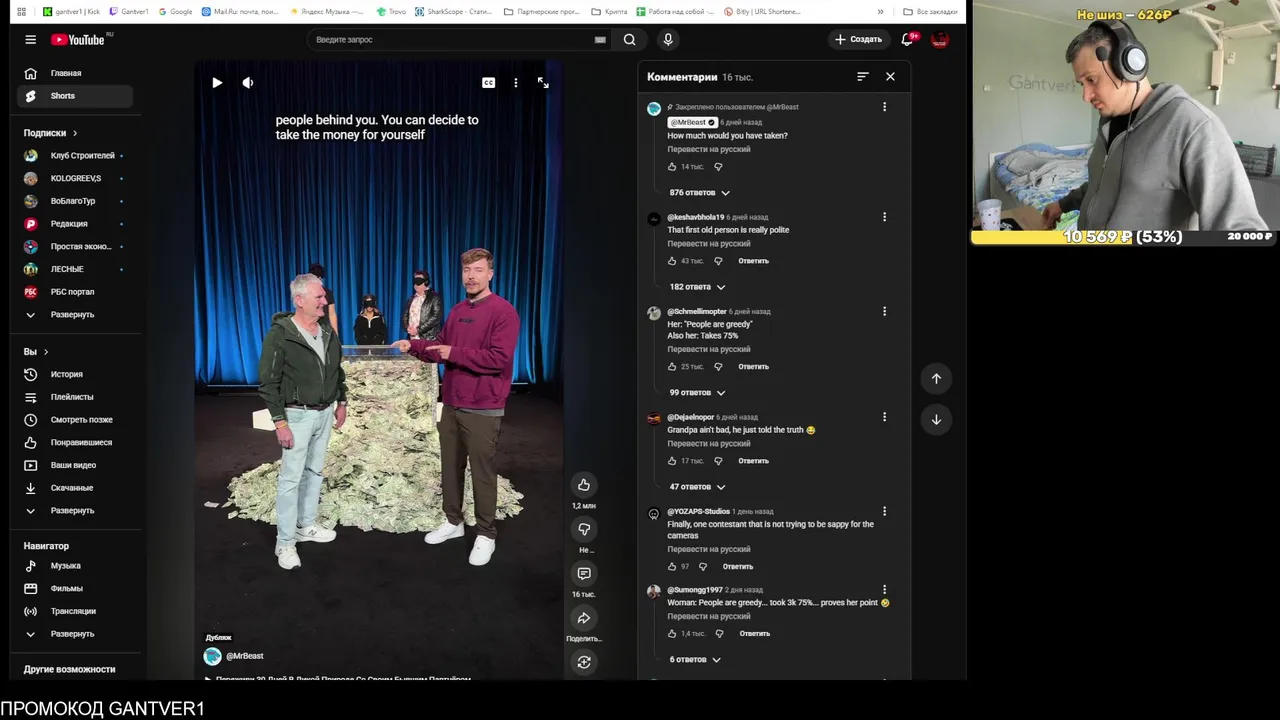The width and height of the screenshot is (1280, 720).
Task: Expand 47 replies under Dejaelnopor comment
Action: 698,487
